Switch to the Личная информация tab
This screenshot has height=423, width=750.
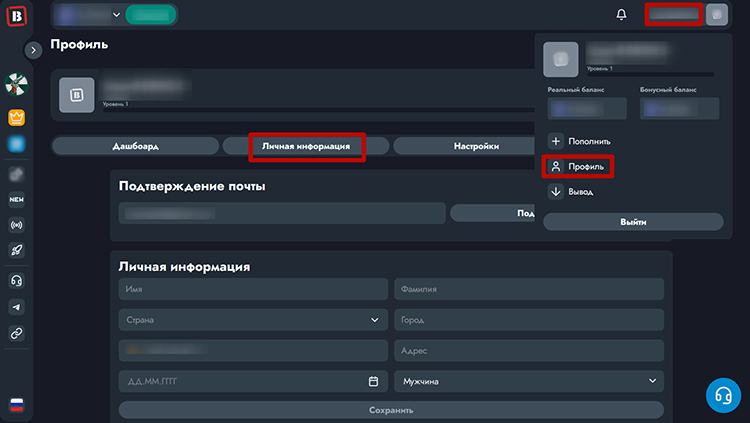tap(306, 146)
